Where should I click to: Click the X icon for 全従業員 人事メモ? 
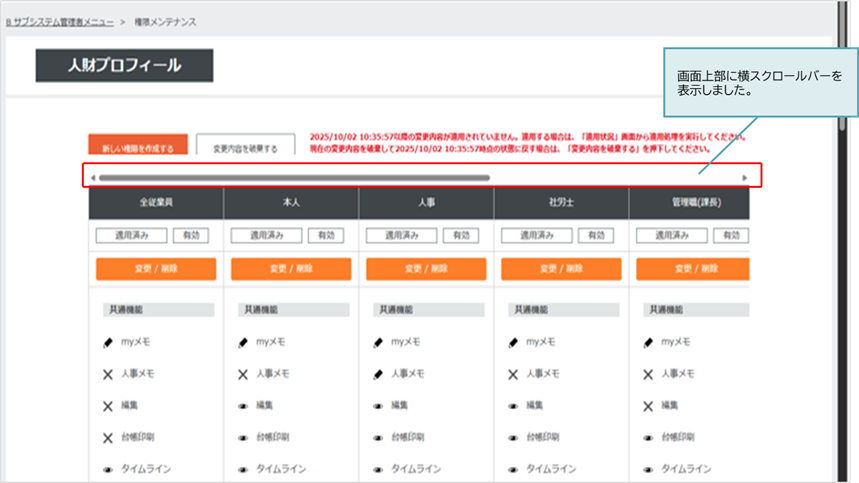pos(108,374)
